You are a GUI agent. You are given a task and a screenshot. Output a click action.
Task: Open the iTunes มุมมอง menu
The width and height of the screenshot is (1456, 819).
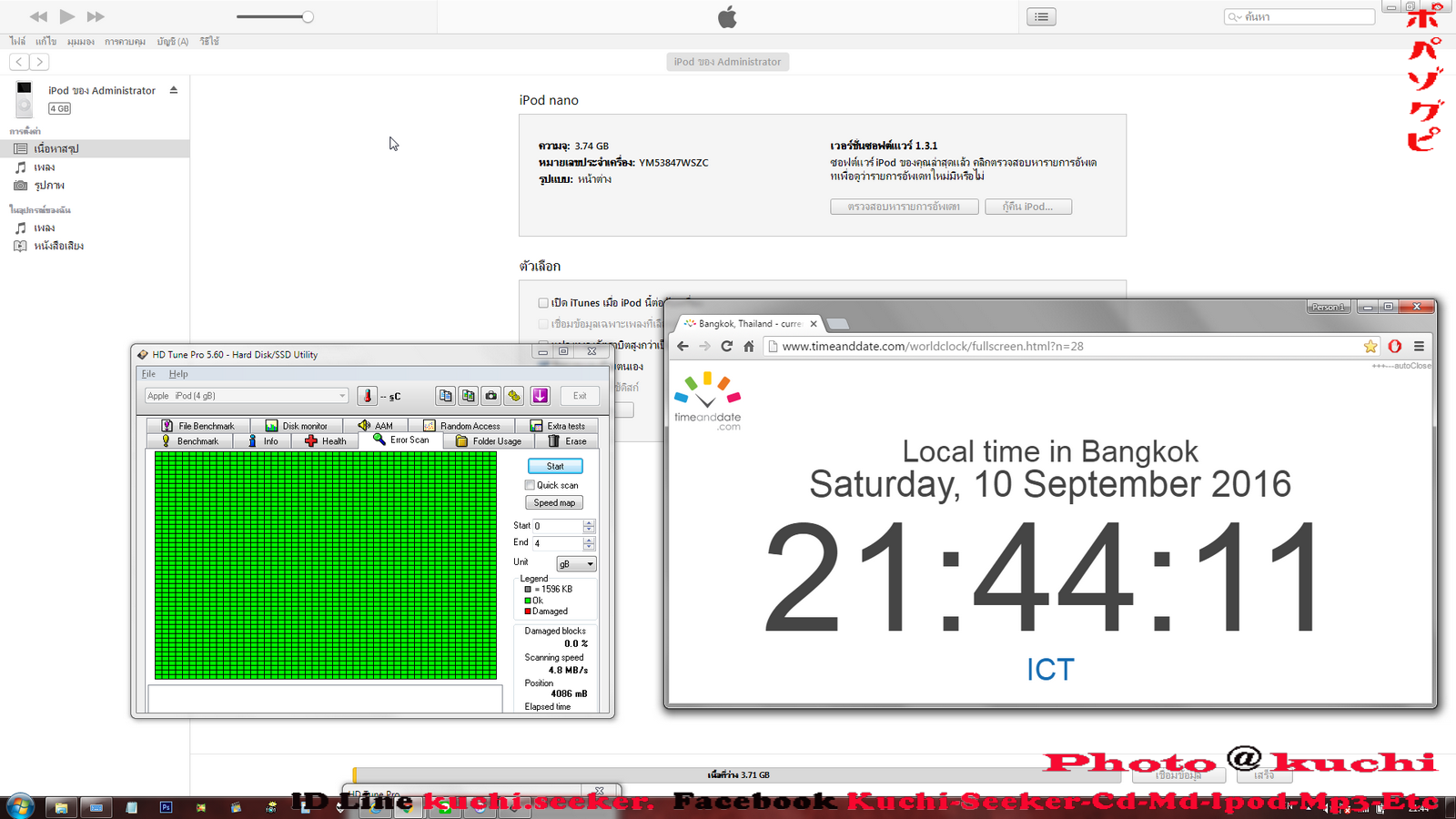[x=80, y=42]
